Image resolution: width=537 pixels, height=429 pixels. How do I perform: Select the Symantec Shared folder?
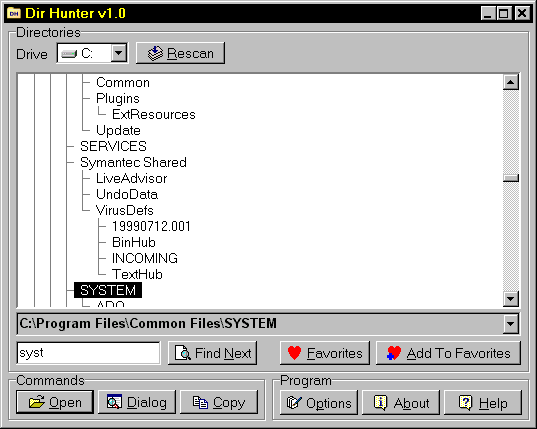(133, 162)
